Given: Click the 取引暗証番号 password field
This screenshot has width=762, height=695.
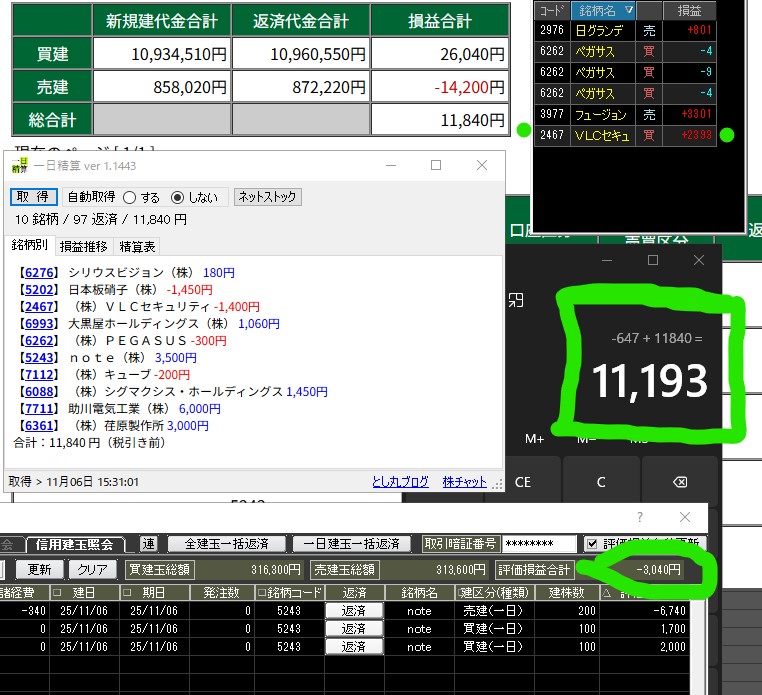Looking at the screenshot, I should click(x=539, y=544).
